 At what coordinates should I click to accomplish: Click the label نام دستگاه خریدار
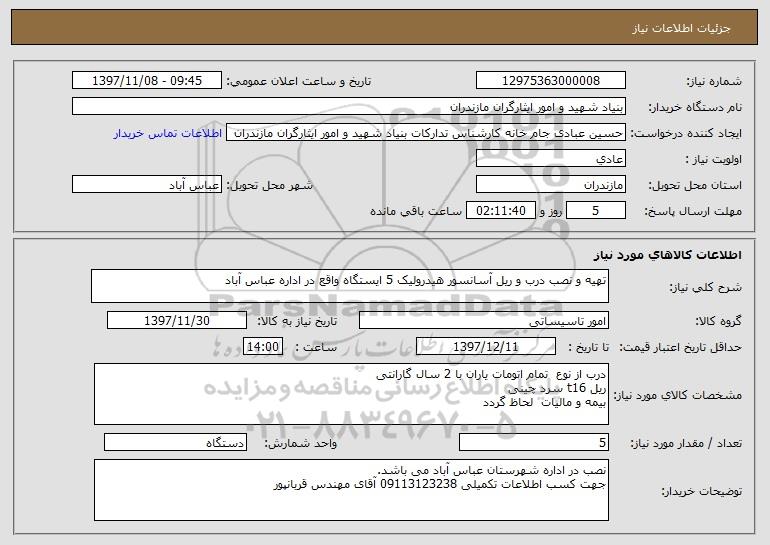[695, 108]
